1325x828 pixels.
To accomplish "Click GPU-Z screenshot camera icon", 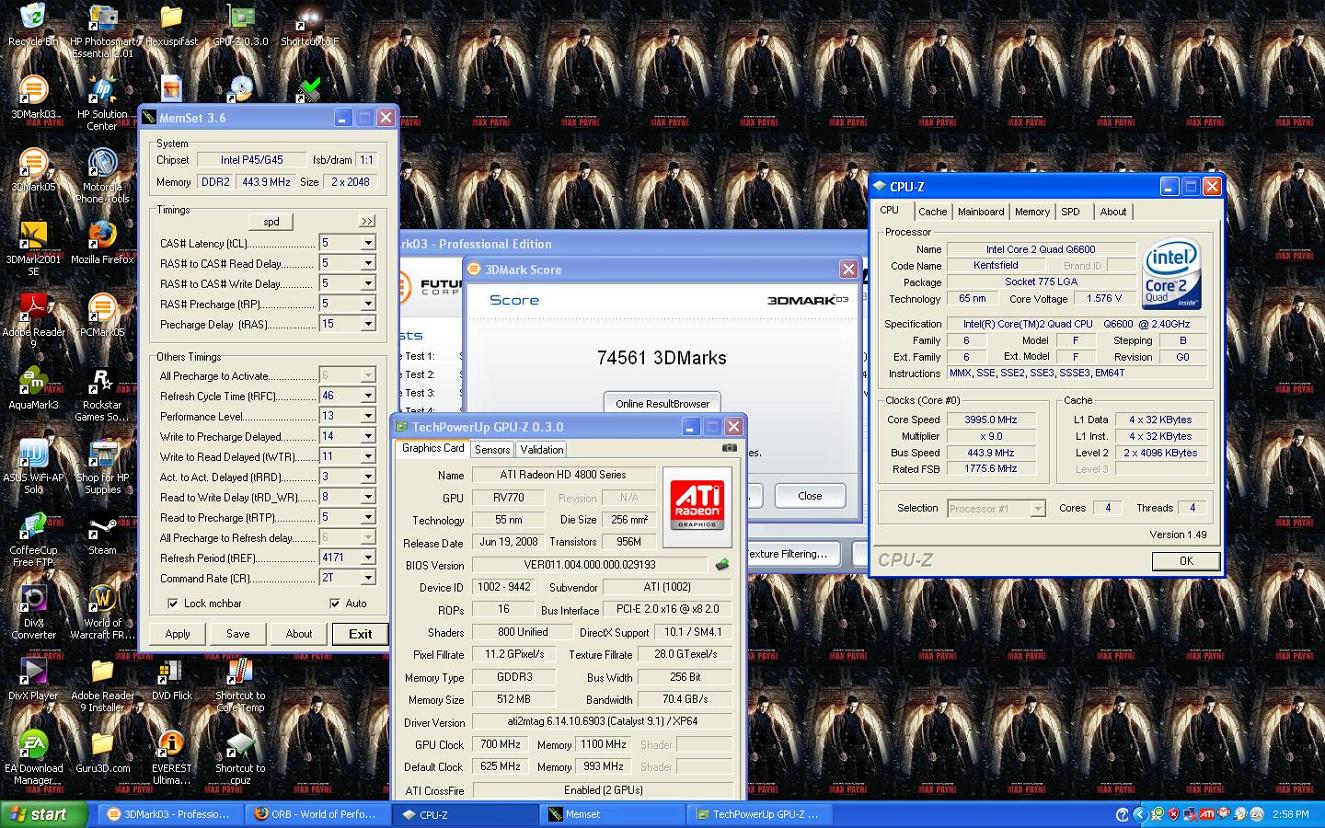I will (729, 449).
